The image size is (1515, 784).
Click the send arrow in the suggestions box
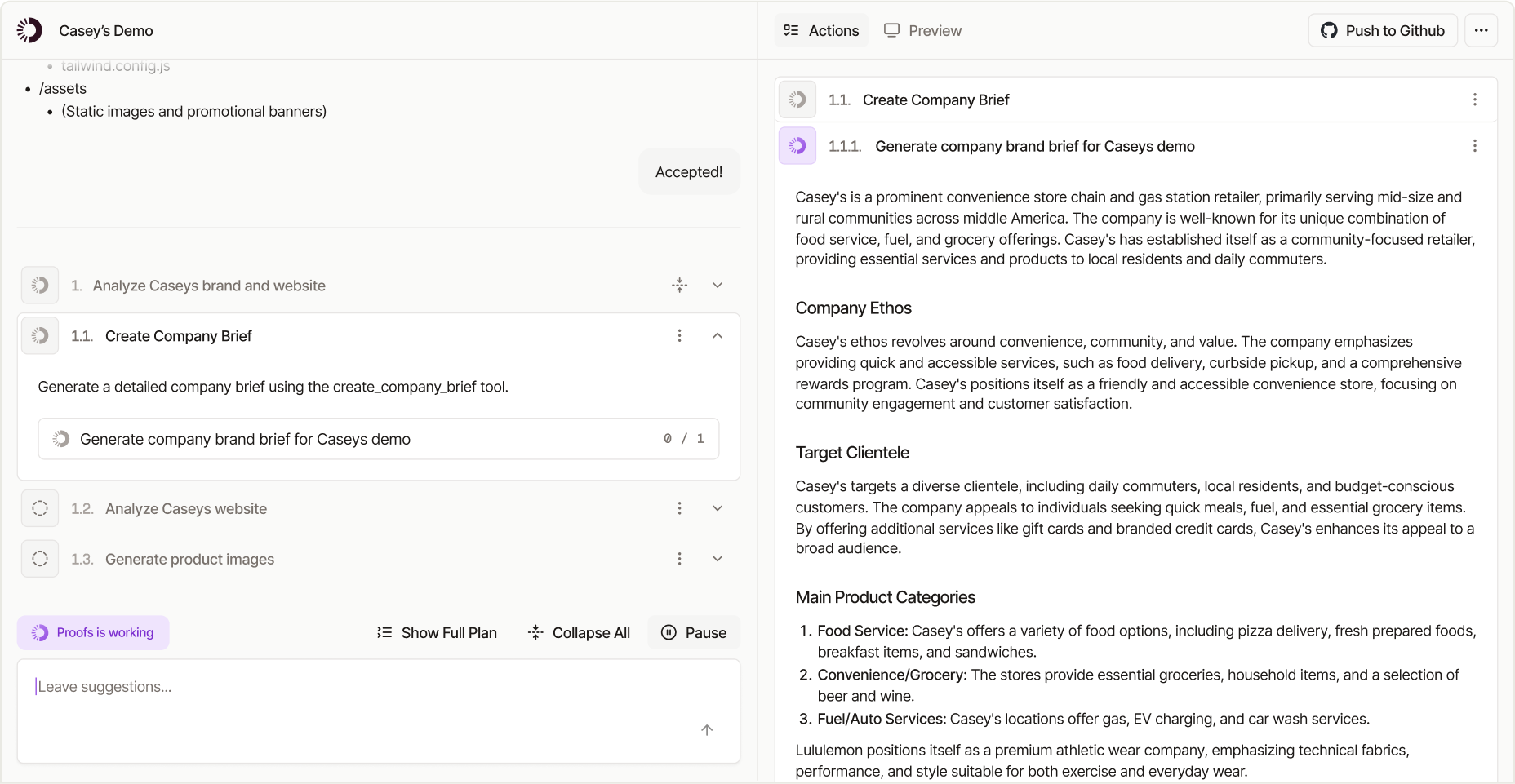(x=707, y=730)
